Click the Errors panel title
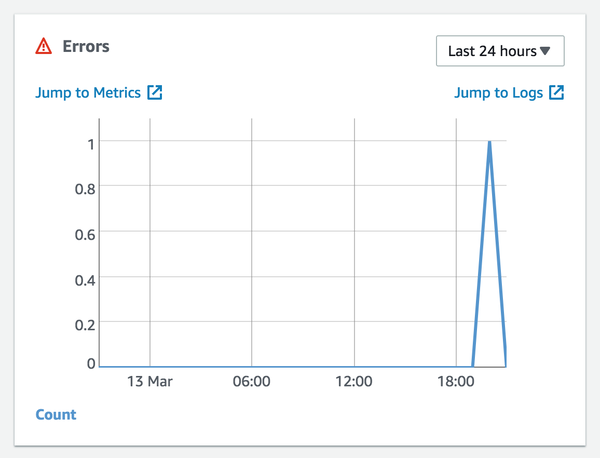Screen dimensions: 600x458 86,46
